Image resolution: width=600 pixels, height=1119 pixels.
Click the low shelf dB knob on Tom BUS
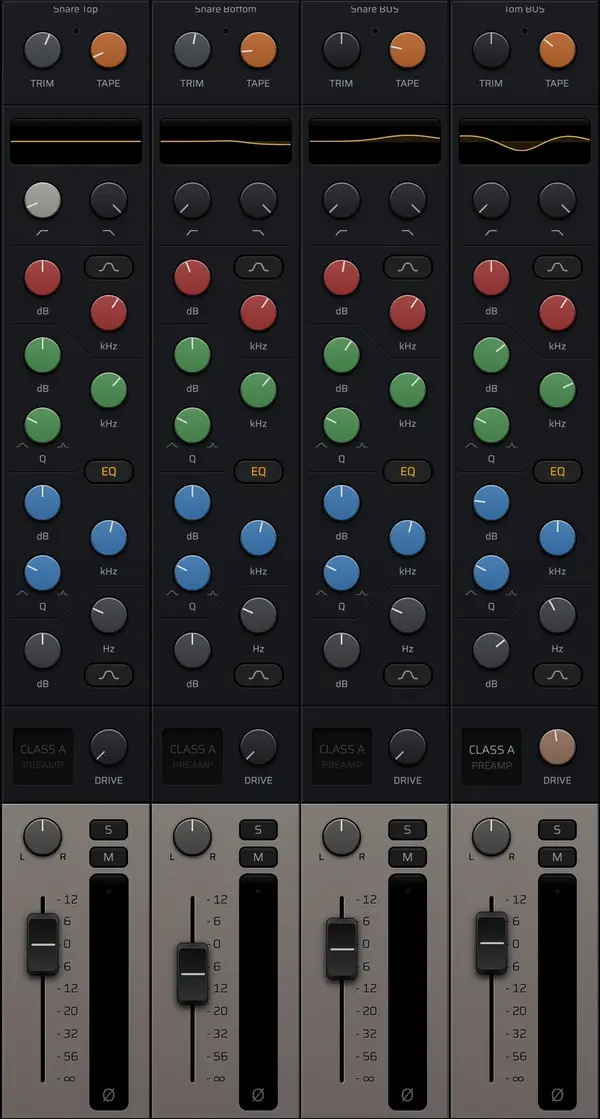pos(491,650)
